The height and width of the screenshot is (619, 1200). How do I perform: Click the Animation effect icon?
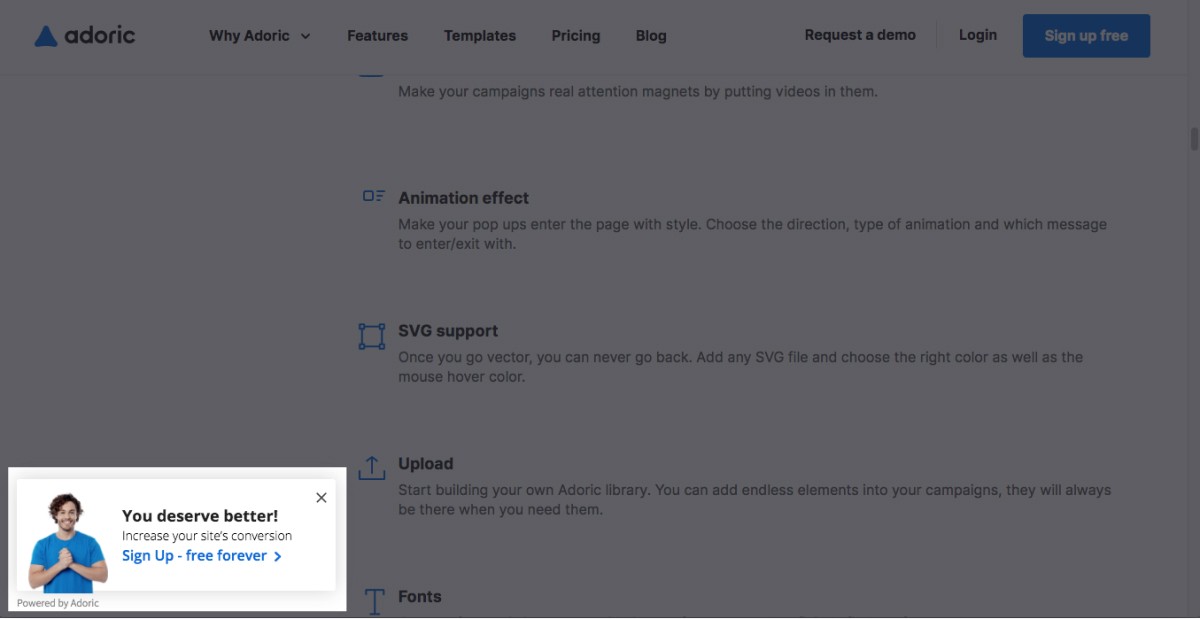point(373,196)
